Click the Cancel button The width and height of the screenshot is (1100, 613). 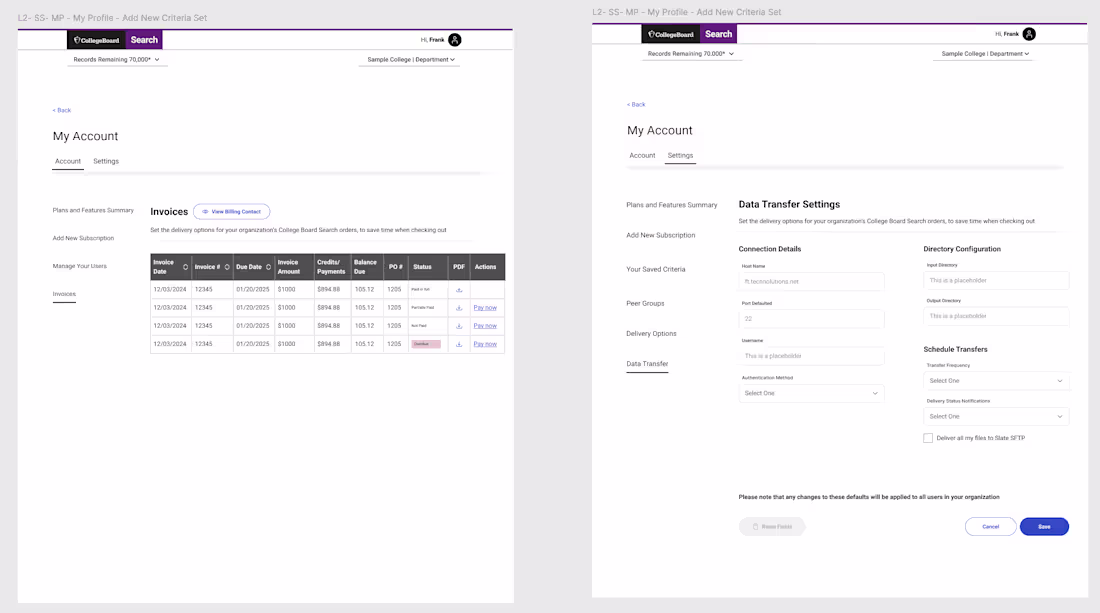click(x=991, y=526)
